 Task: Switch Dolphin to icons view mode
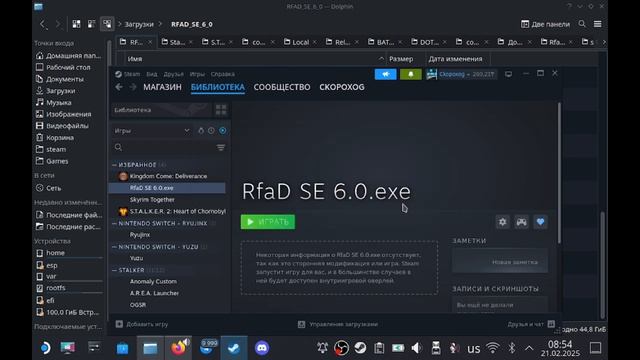pyautogui.click(x=76, y=24)
